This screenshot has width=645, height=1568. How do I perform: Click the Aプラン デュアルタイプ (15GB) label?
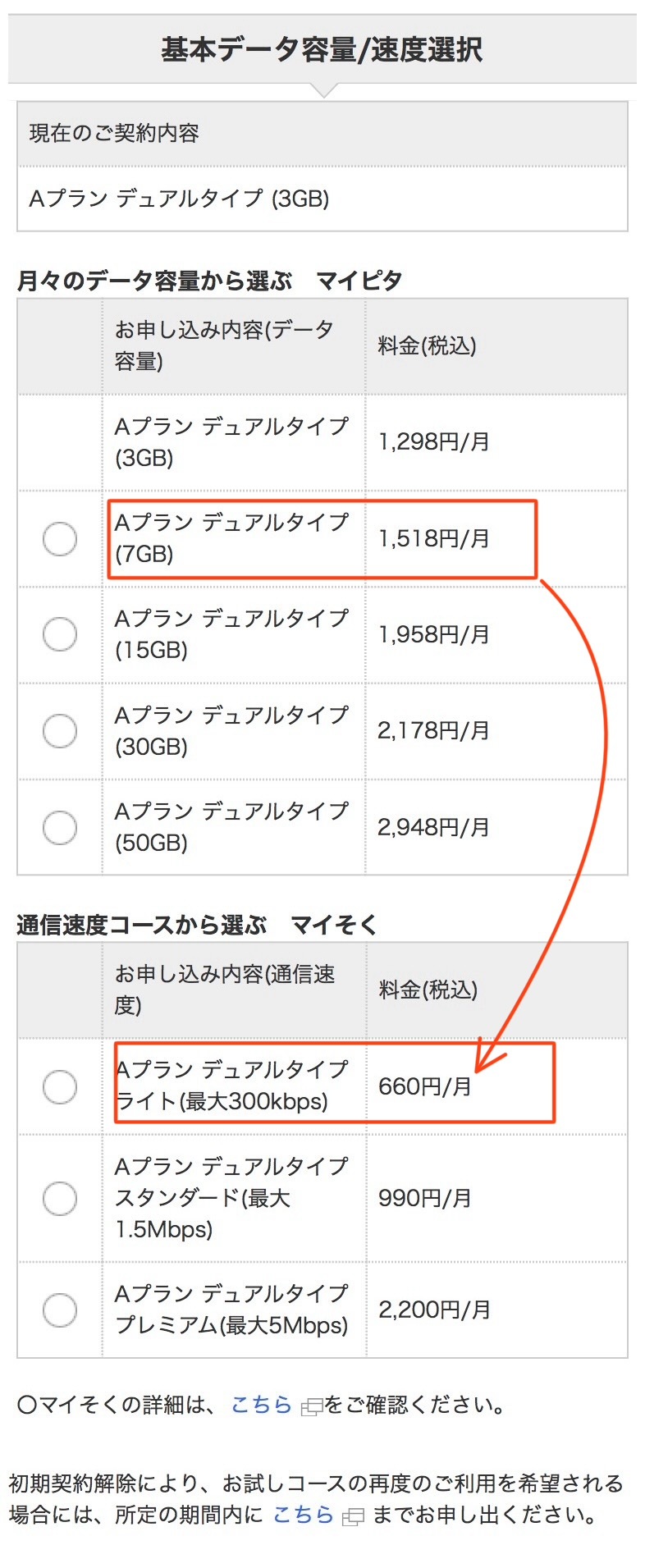231,634
